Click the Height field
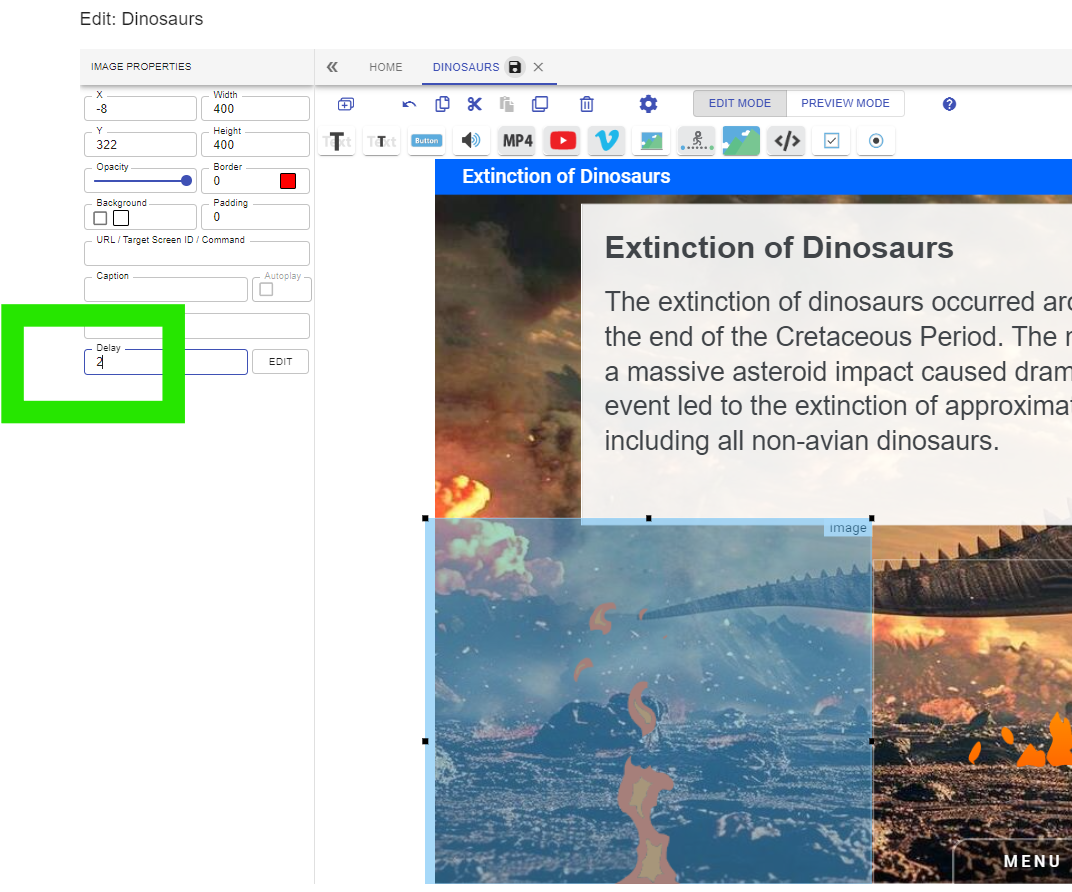1072x892 pixels. 256,145
